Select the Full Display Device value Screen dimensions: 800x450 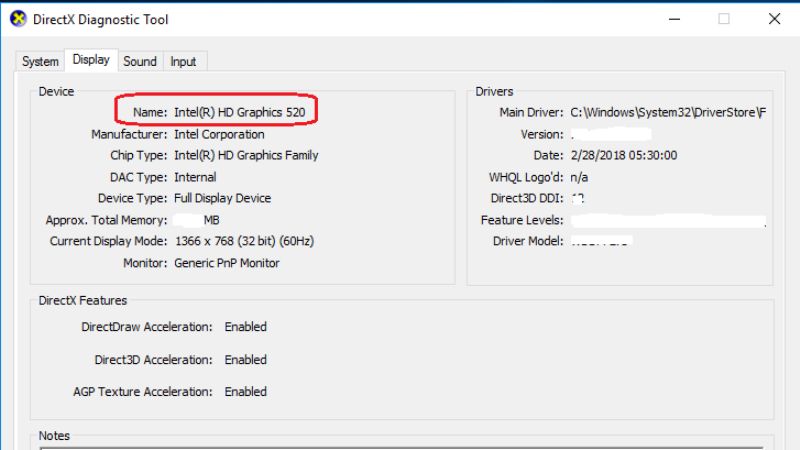coord(222,198)
